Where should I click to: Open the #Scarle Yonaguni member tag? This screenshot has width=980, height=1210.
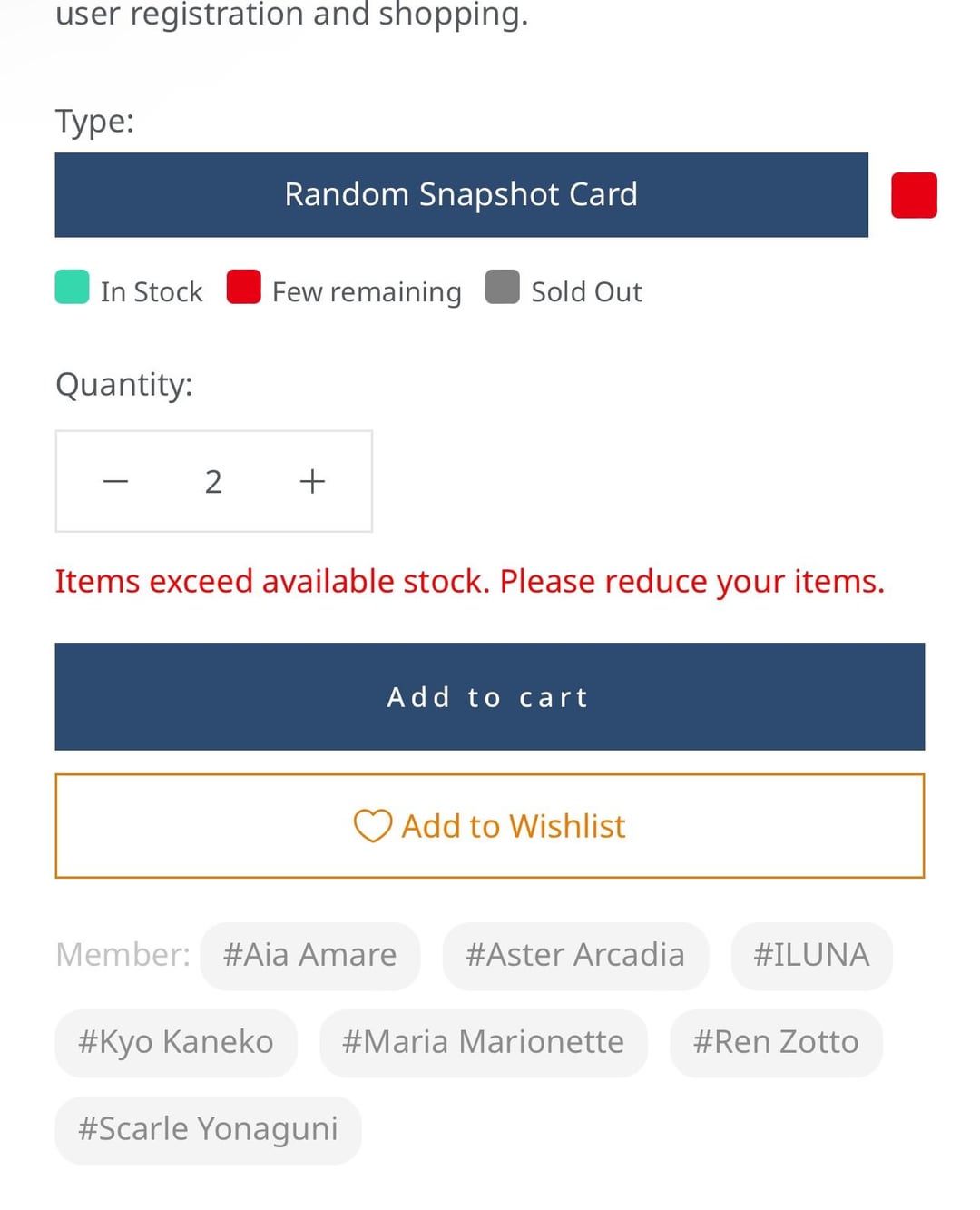[x=208, y=1130]
